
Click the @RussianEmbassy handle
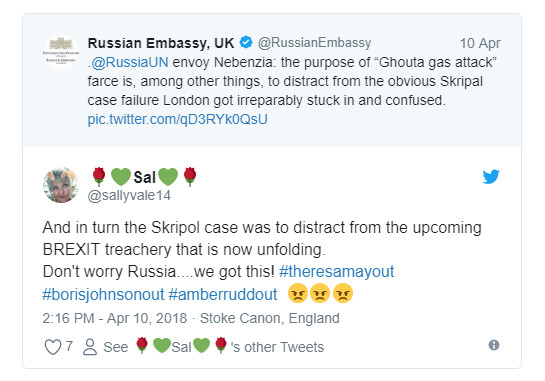(x=314, y=43)
